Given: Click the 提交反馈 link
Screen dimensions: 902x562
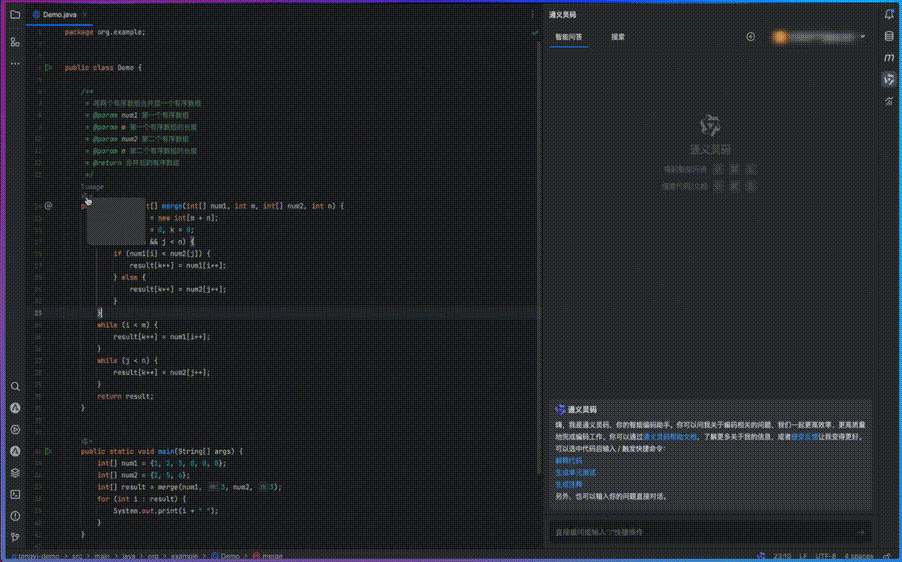Looking at the screenshot, I should coord(805,437).
